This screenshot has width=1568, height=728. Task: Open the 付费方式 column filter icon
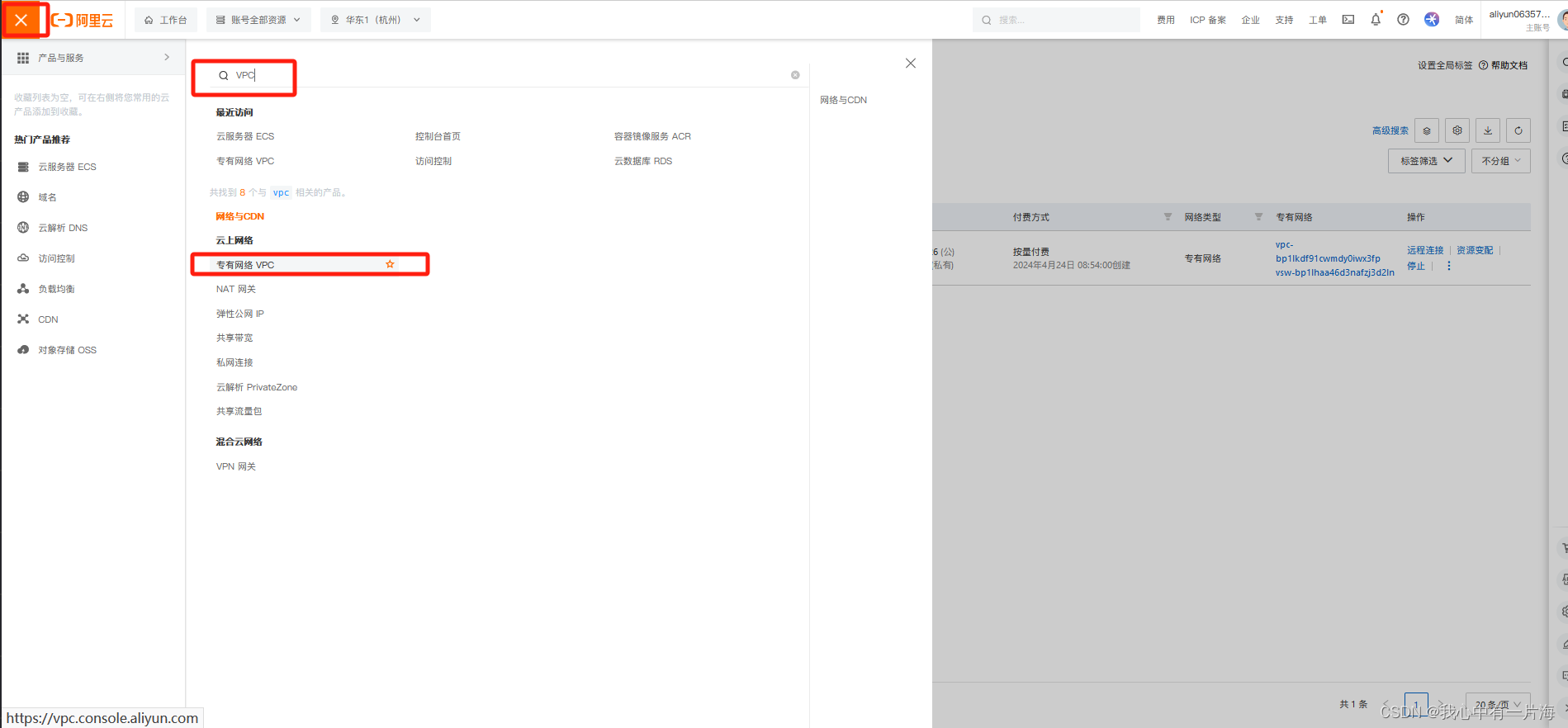click(1168, 217)
